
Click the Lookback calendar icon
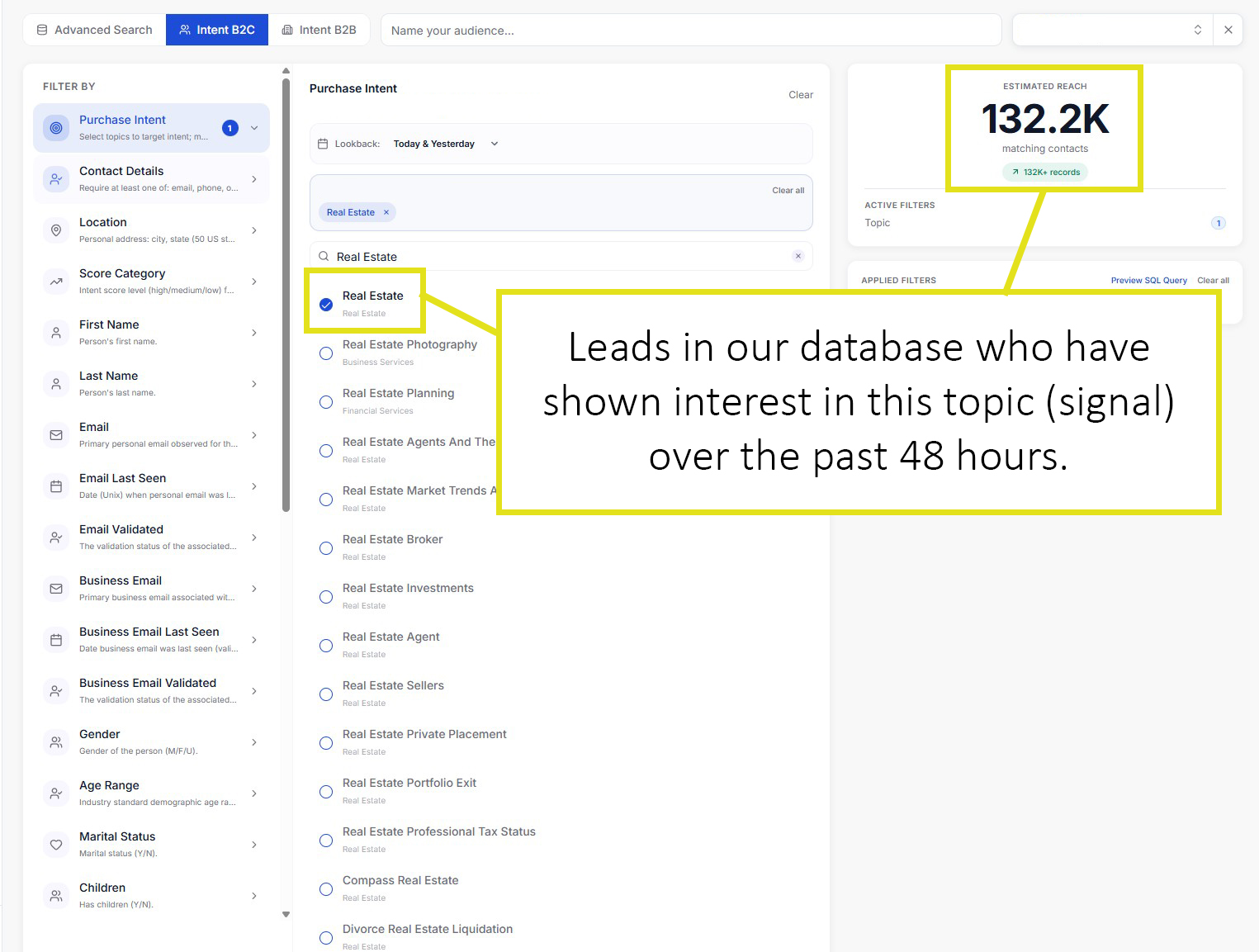tap(323, 144)
